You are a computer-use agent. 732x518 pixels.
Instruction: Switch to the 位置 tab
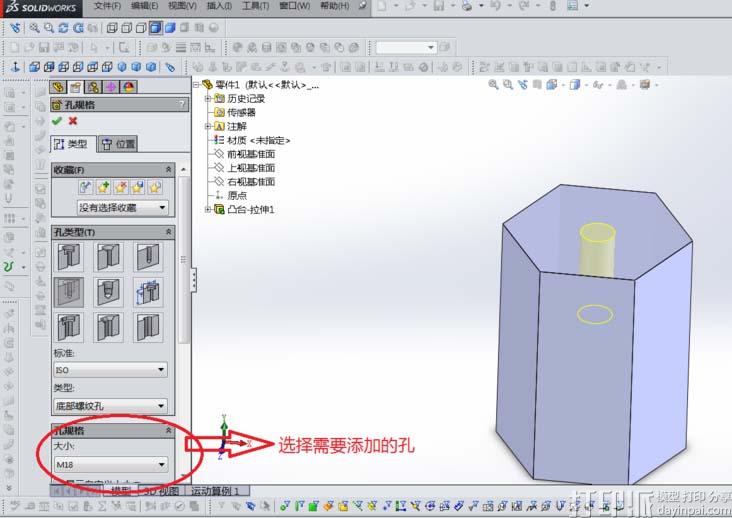118,144
